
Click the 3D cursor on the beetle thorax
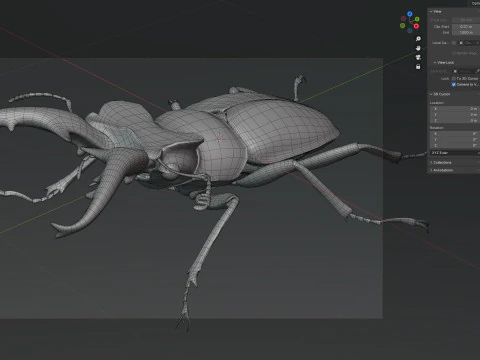pyautogui.click(x=219, y=137)
